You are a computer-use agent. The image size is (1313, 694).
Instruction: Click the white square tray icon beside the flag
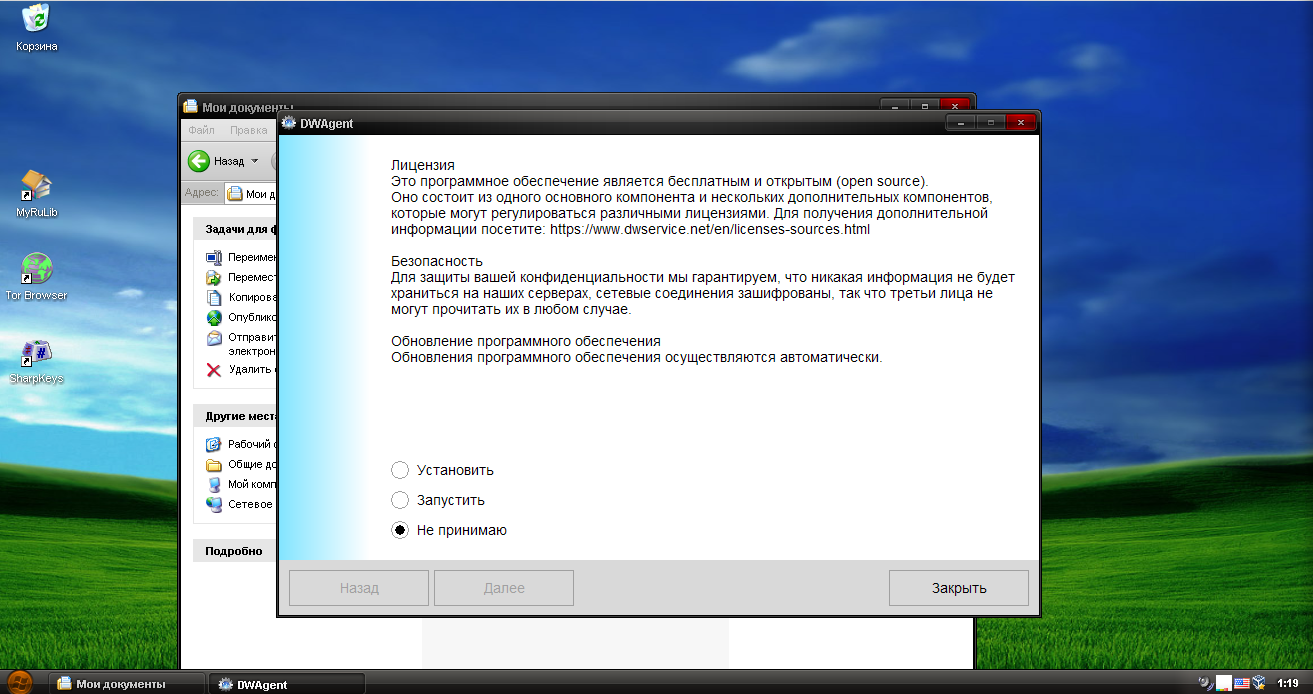point(1224,684)
